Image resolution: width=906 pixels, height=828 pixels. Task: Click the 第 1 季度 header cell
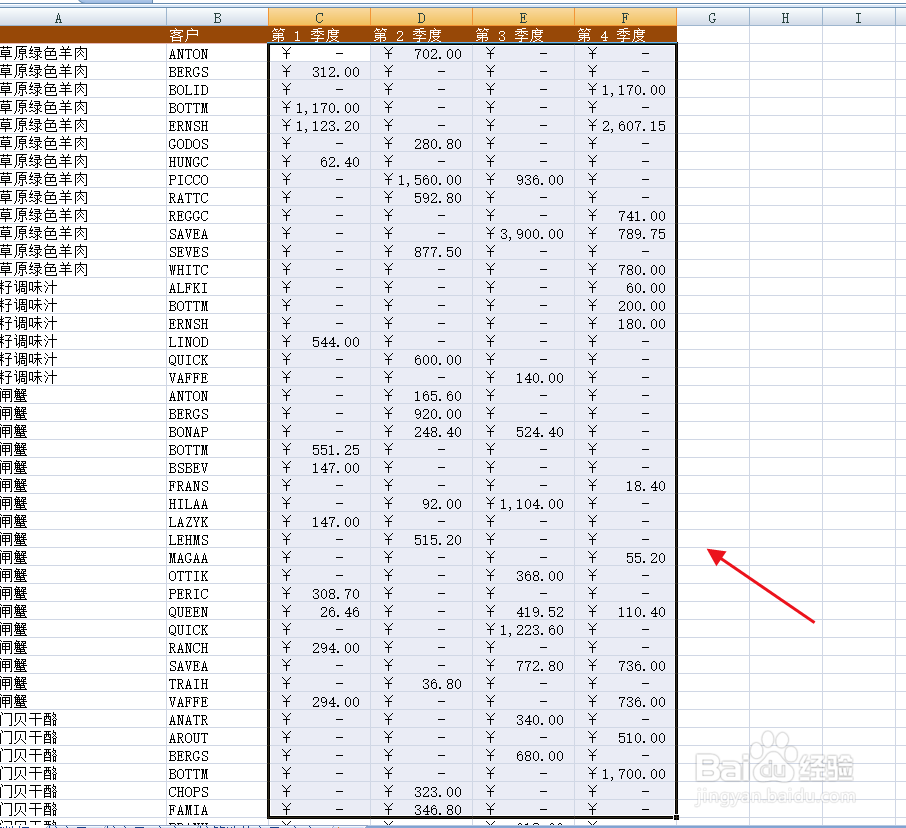[320, 35]
